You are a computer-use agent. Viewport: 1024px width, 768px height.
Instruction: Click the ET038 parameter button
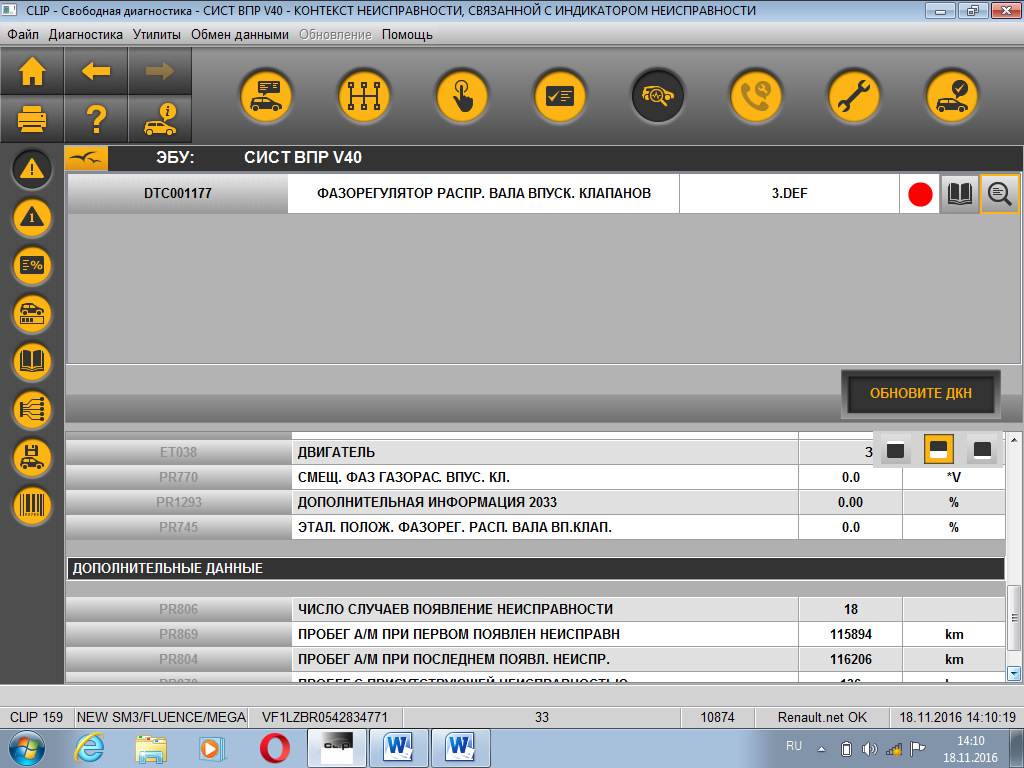coord(178,452)
